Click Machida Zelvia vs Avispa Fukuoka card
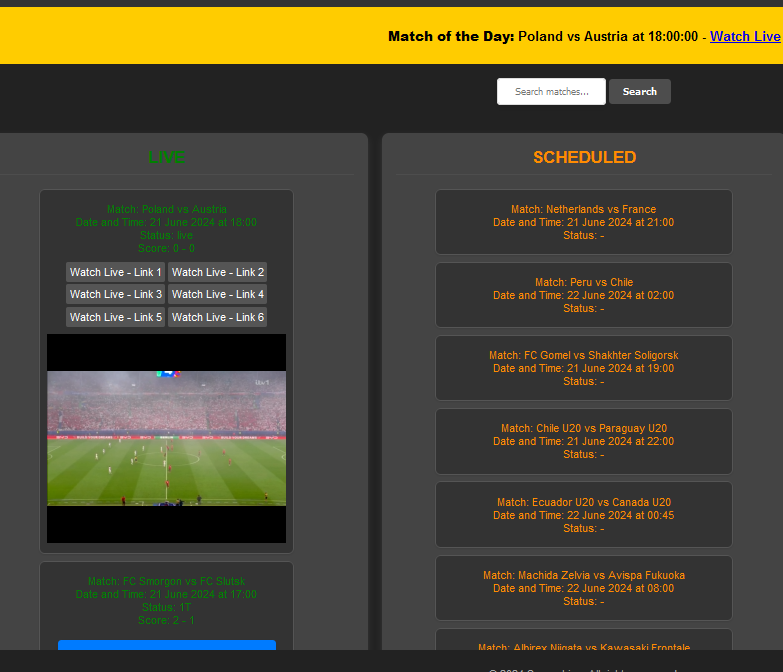This screenshot has height=672, width=783. pyautogui.click(x=584, y=588)
